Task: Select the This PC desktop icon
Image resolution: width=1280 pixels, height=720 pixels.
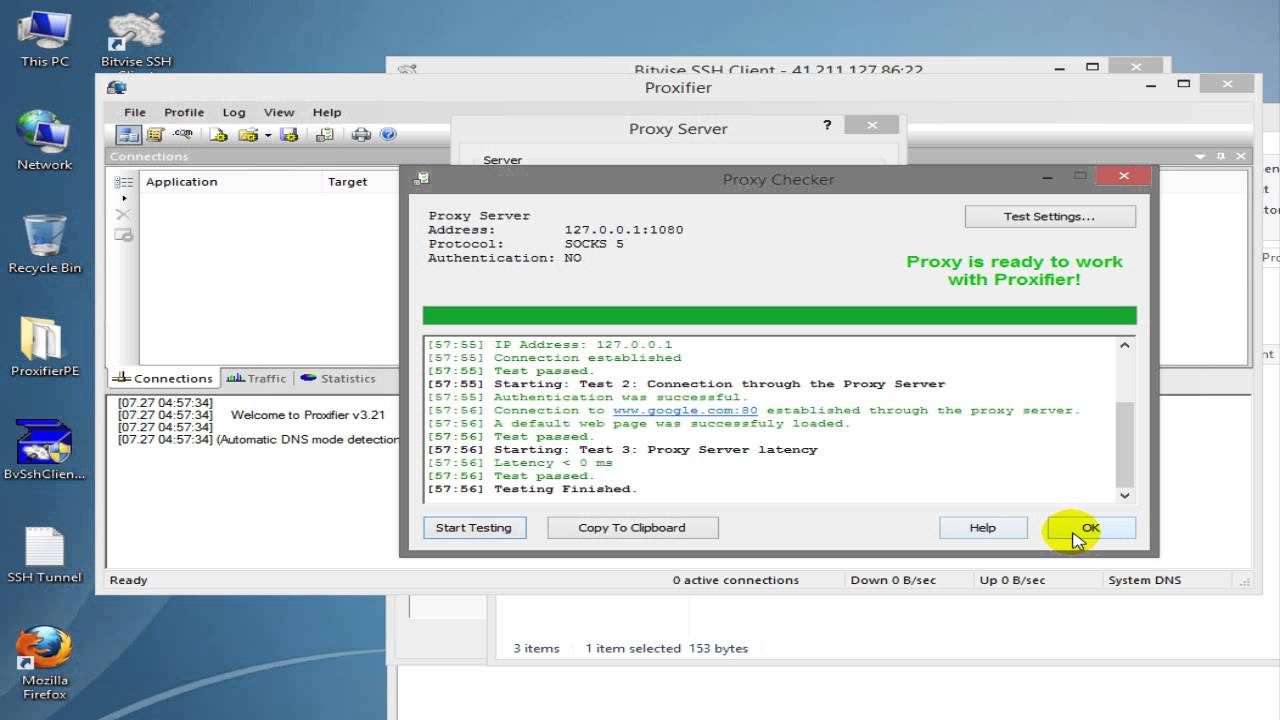Action: point(45,38)
